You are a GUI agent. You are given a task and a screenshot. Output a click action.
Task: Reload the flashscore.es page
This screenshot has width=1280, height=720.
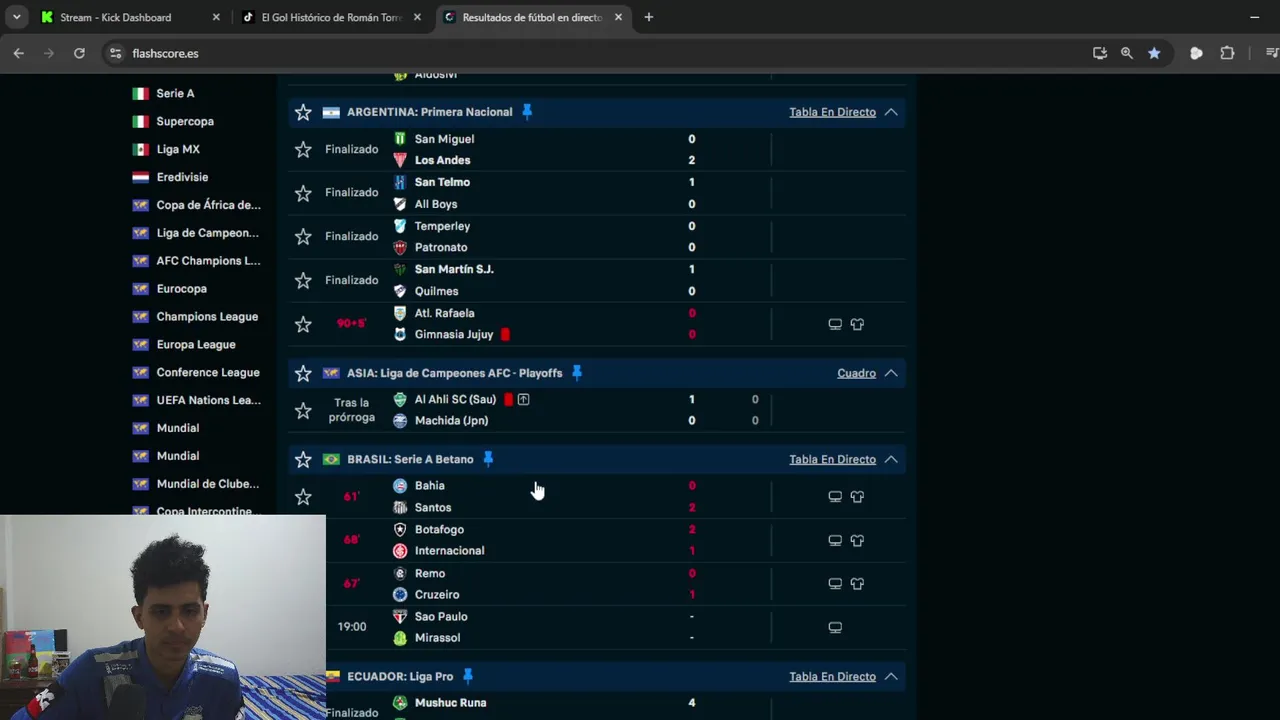pos(79,53)
